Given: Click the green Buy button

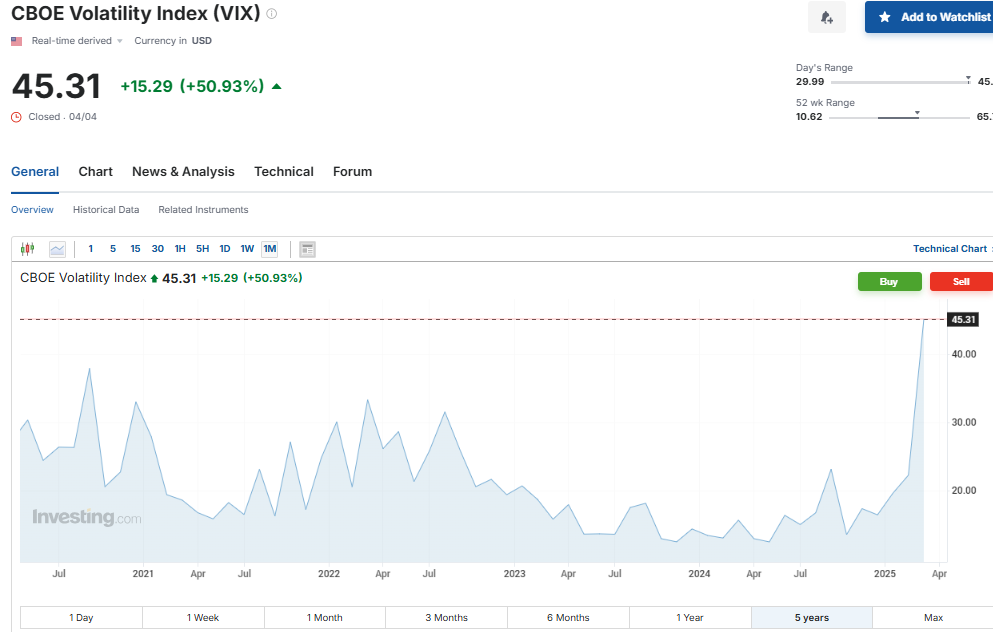Looking at the screenshot, I should [889, 282].
